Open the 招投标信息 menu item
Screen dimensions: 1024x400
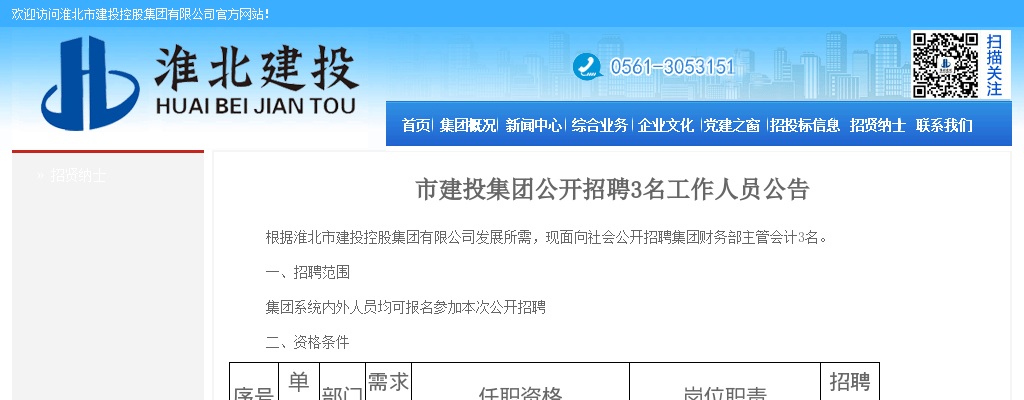tap(805, 125)
